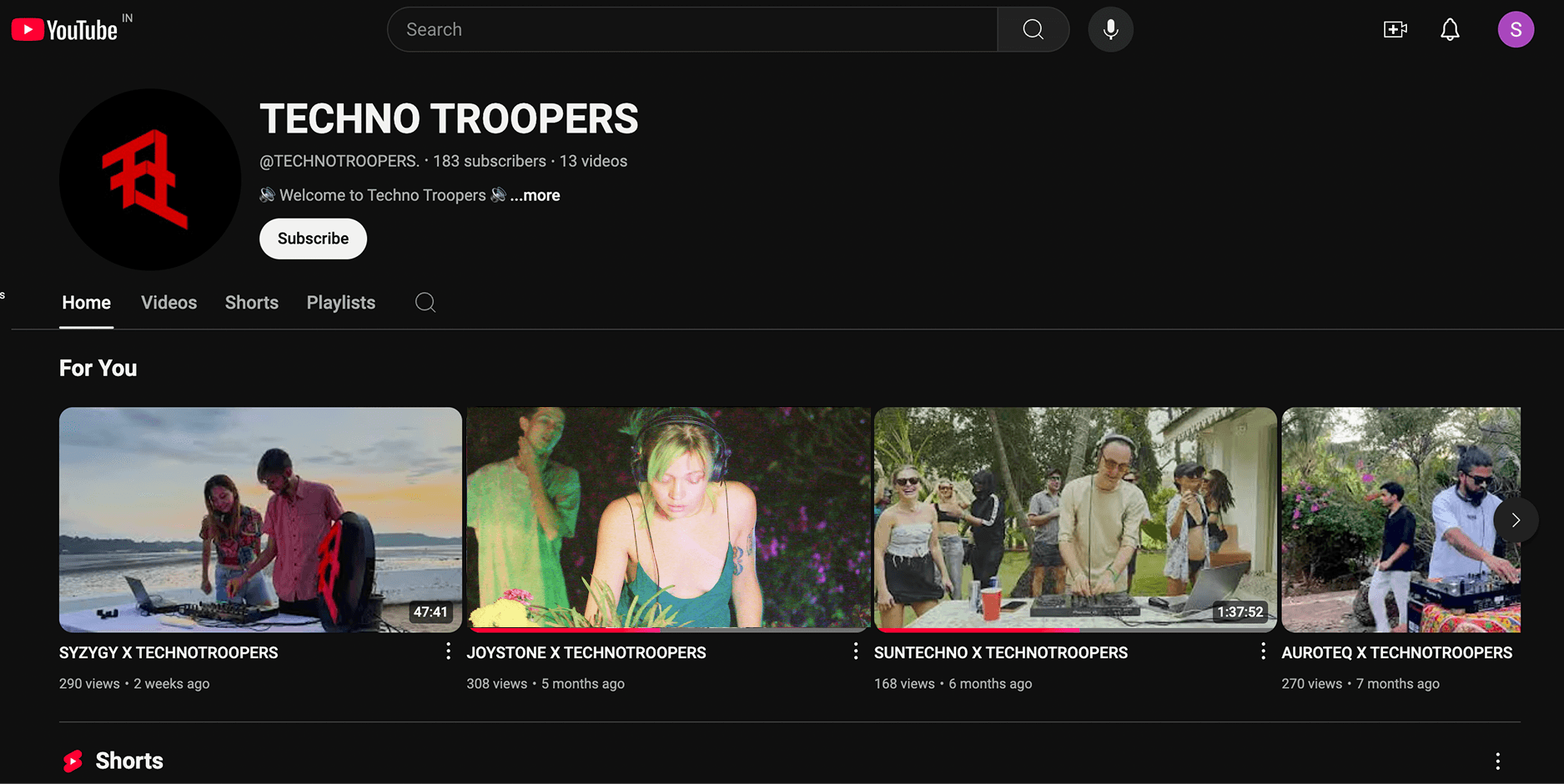Open the JOYSTONE X TECHNOTROOPERS title link
Image resolution: width=1564 pixels, height=784 pixels.
(x=586, y=653)
